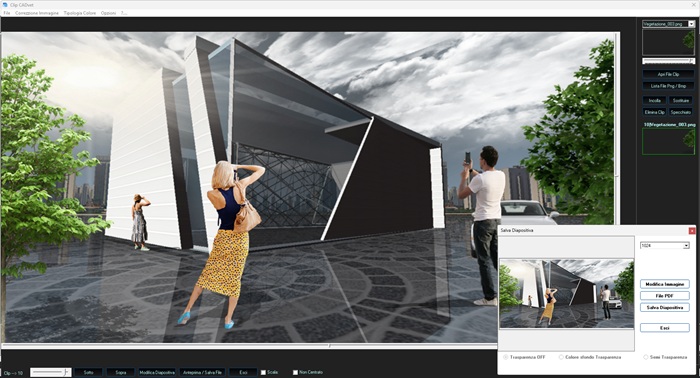
Task: Toggle the Non Centrato checkbox
Action: tap(295, 372)
